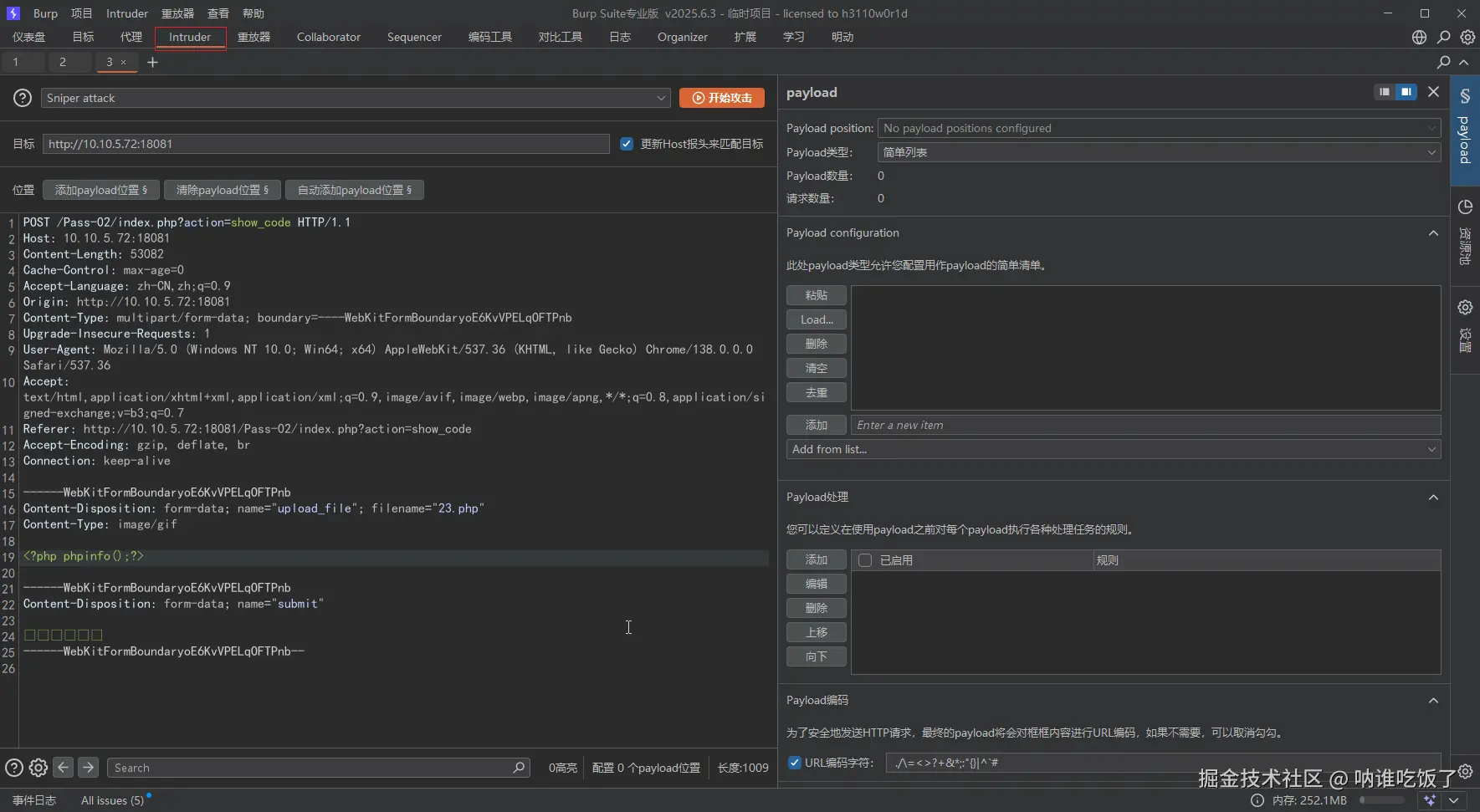Click the 开始攻击 start attack button

click(722, 98)
